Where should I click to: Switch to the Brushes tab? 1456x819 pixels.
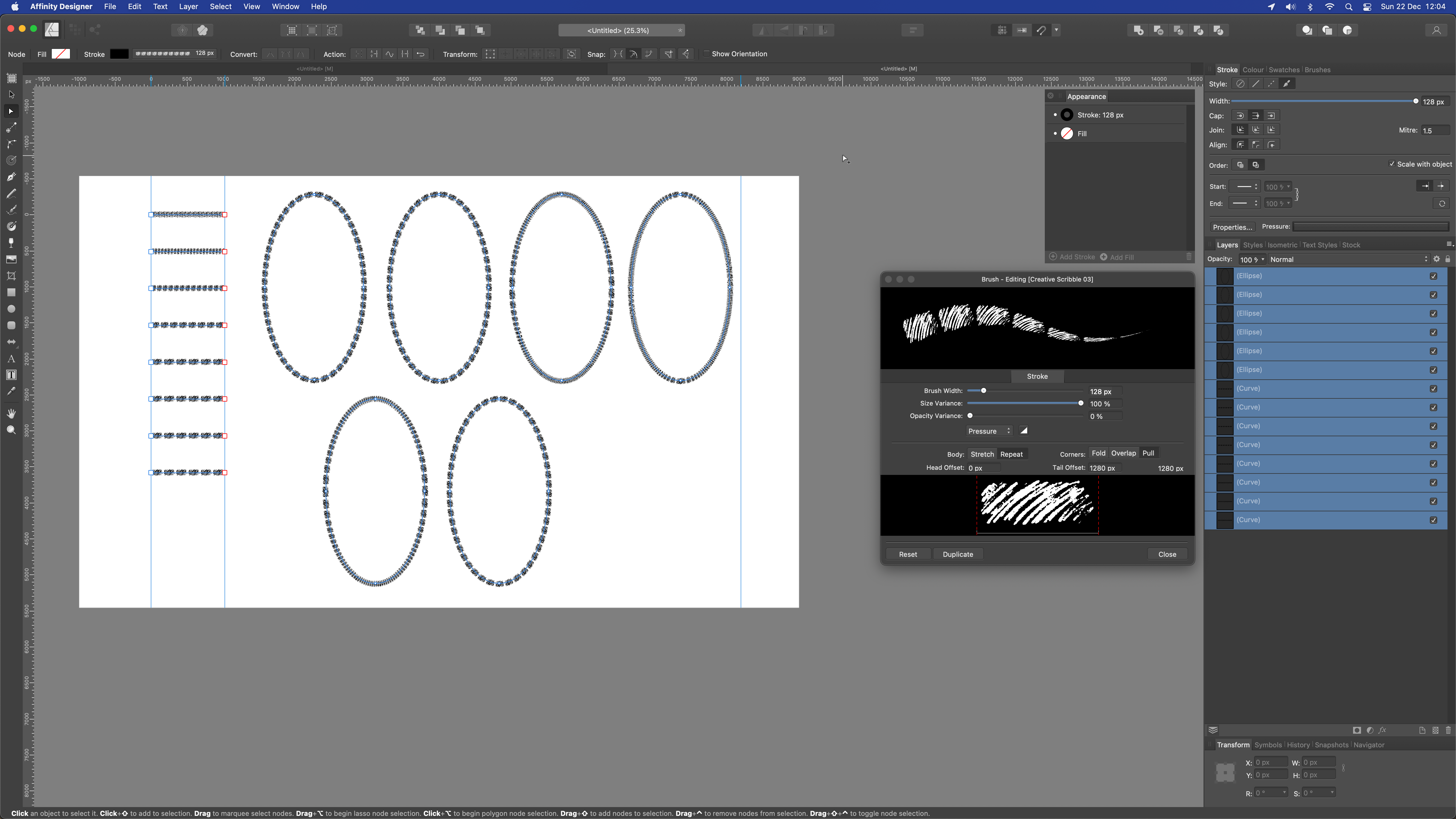pos(1317,70)
